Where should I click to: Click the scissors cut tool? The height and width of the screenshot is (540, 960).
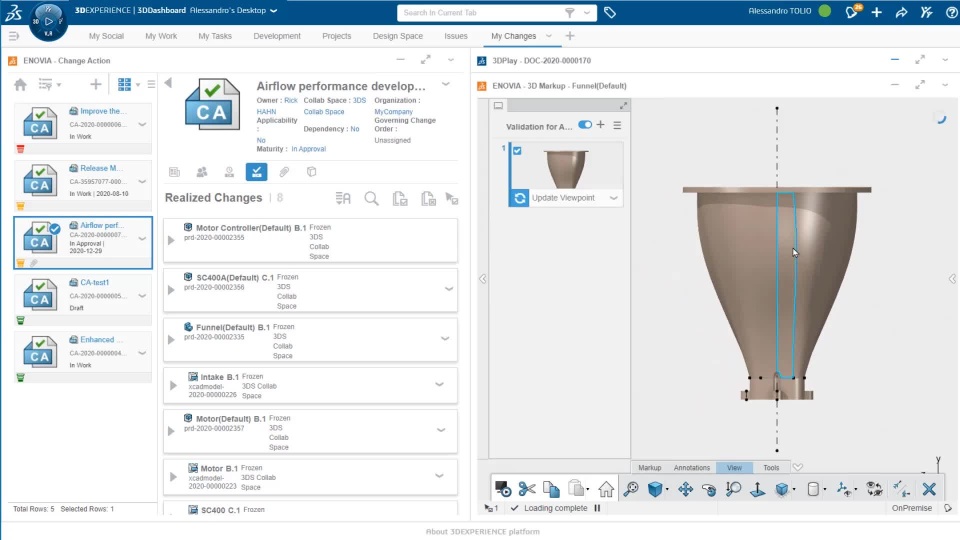527,489
